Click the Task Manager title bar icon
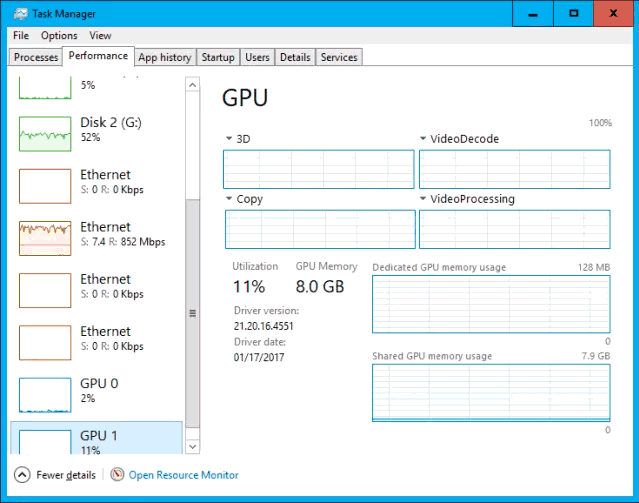The height and width of the screenshot is (503, 639). 14,13
